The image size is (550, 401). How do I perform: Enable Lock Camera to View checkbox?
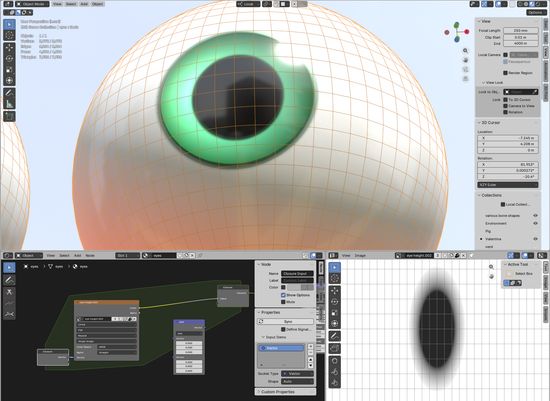(x=505, y=106)
